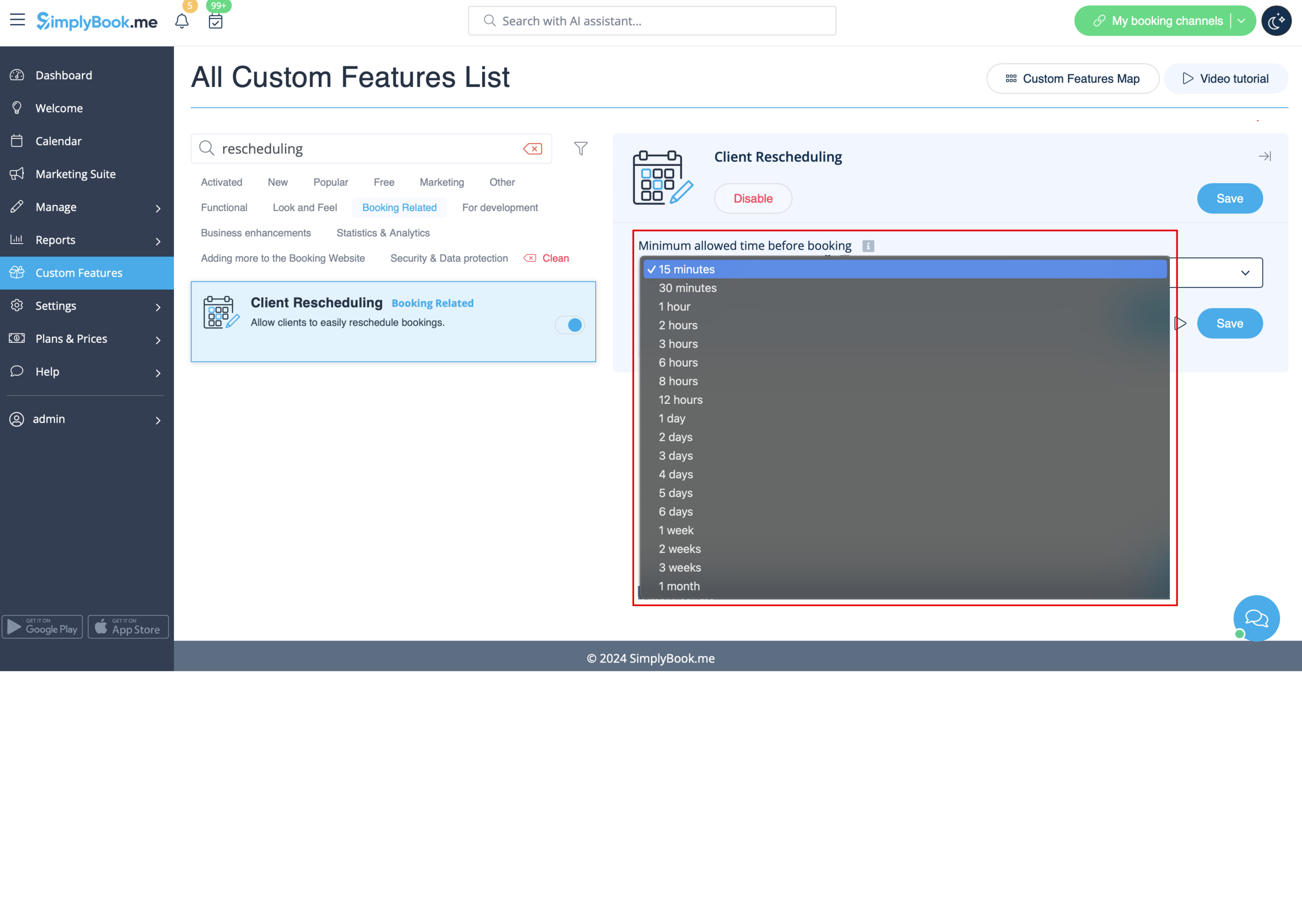Toggle the dark mode moon icon
This screenshot has width=1302, height=924.
coord(1276,21)
